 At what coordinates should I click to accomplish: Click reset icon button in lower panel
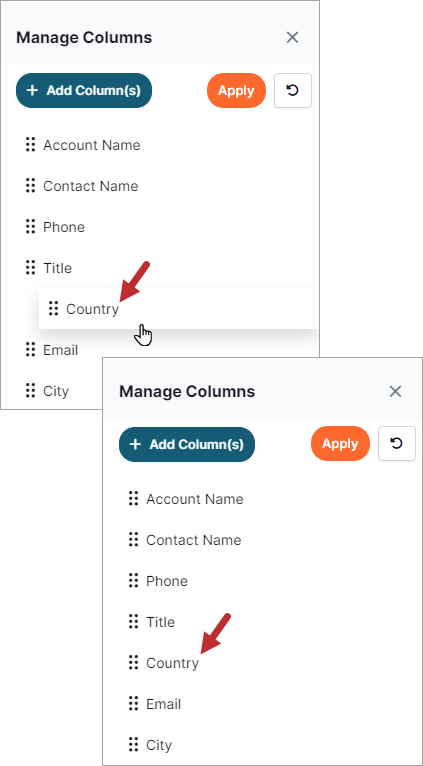(397, 444)
